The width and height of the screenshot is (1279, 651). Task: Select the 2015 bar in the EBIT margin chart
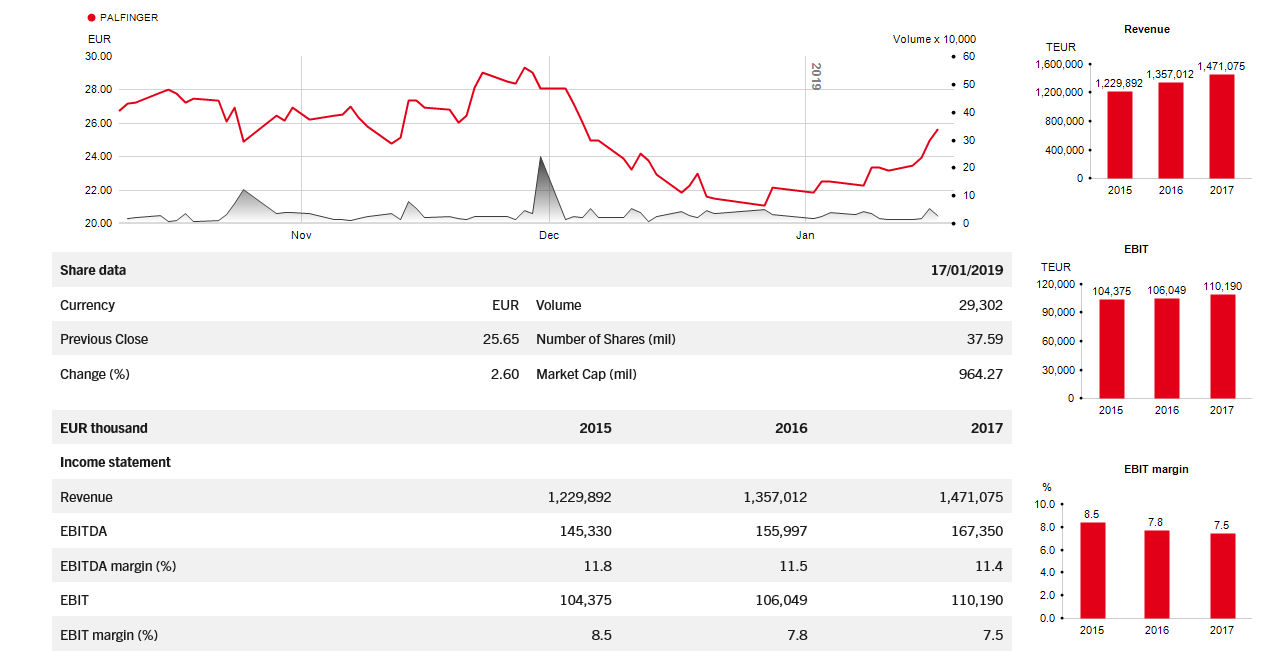pos(1092,570)
